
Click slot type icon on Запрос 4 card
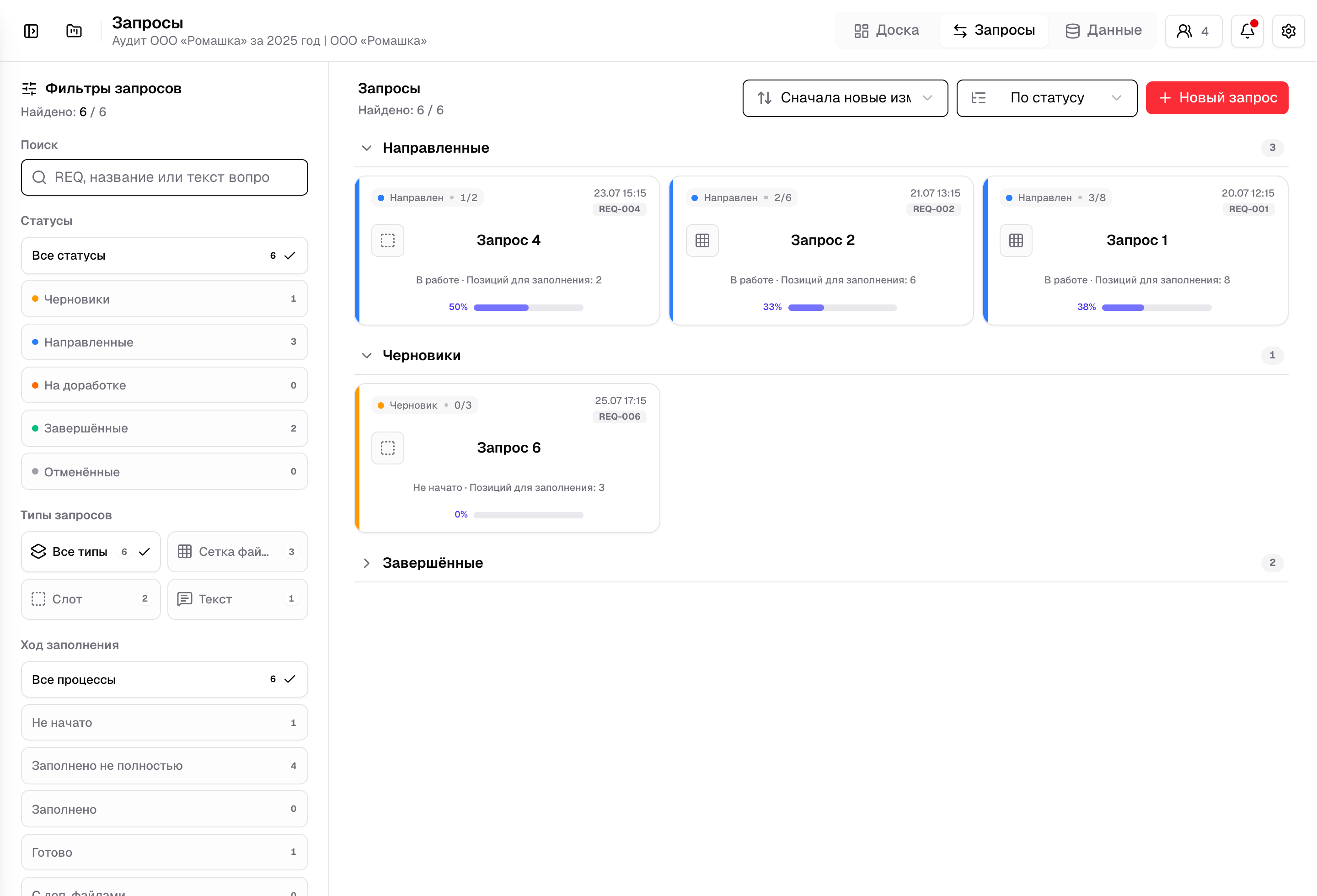pyautogui.click(x=388, y=241)
